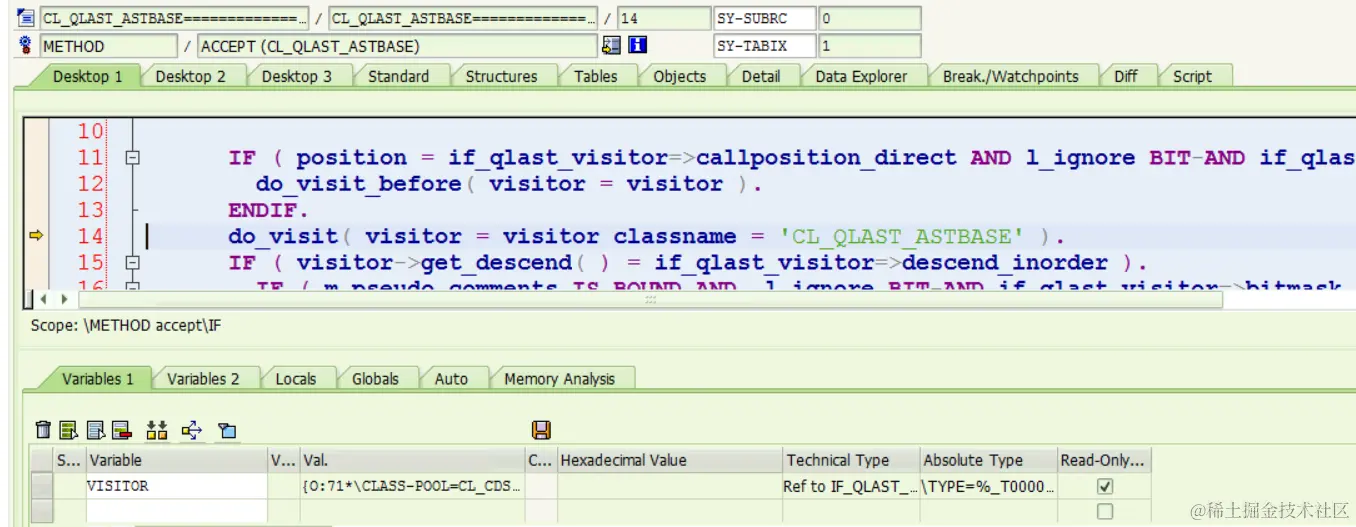This screenshot has height=527, width=1356.
Task: Click the second variables toolbar icon
Action: point(68,430)
